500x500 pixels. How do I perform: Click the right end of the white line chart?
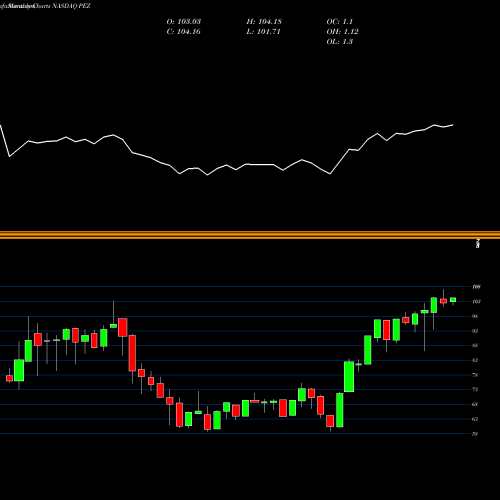pos(453,125)
